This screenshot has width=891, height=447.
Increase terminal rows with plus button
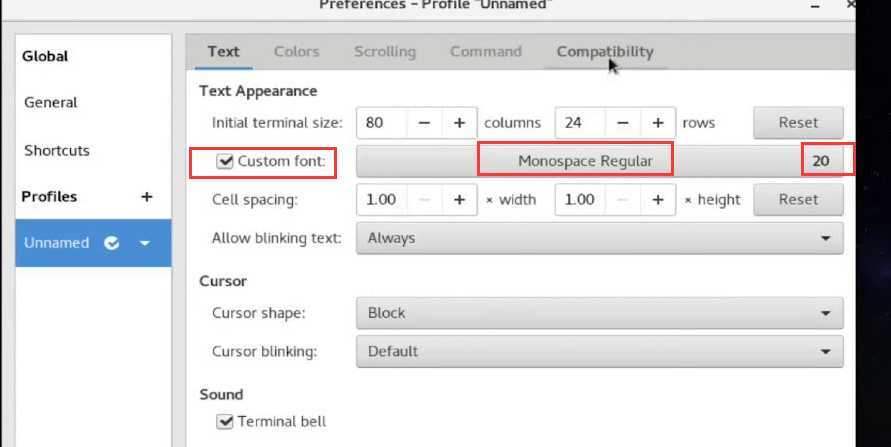658,123
